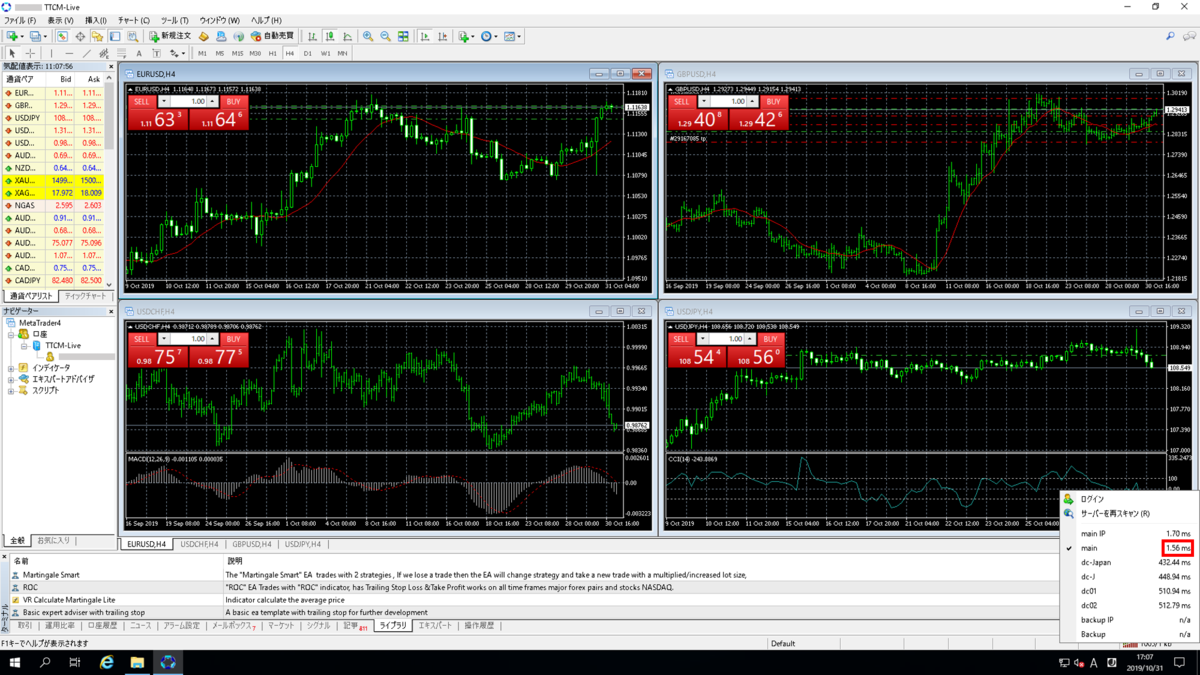Select the dc-Japan server entry
Screen dimensions: 1200x675
1128,562
